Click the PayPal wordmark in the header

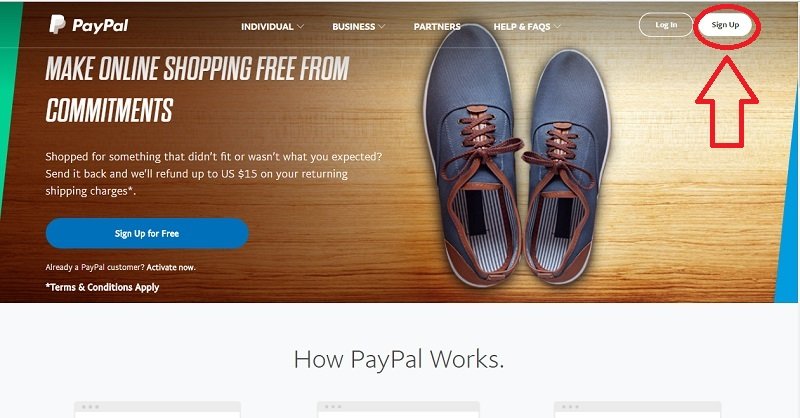(x=100, y=25)
